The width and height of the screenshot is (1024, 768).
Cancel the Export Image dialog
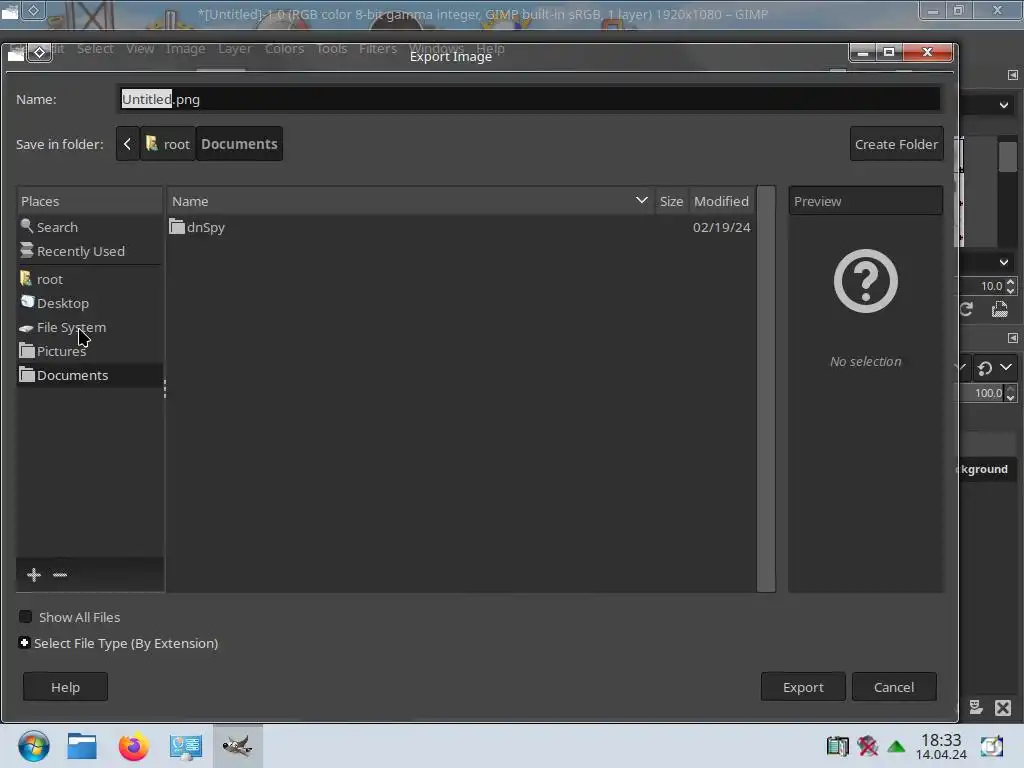point(894,687)
